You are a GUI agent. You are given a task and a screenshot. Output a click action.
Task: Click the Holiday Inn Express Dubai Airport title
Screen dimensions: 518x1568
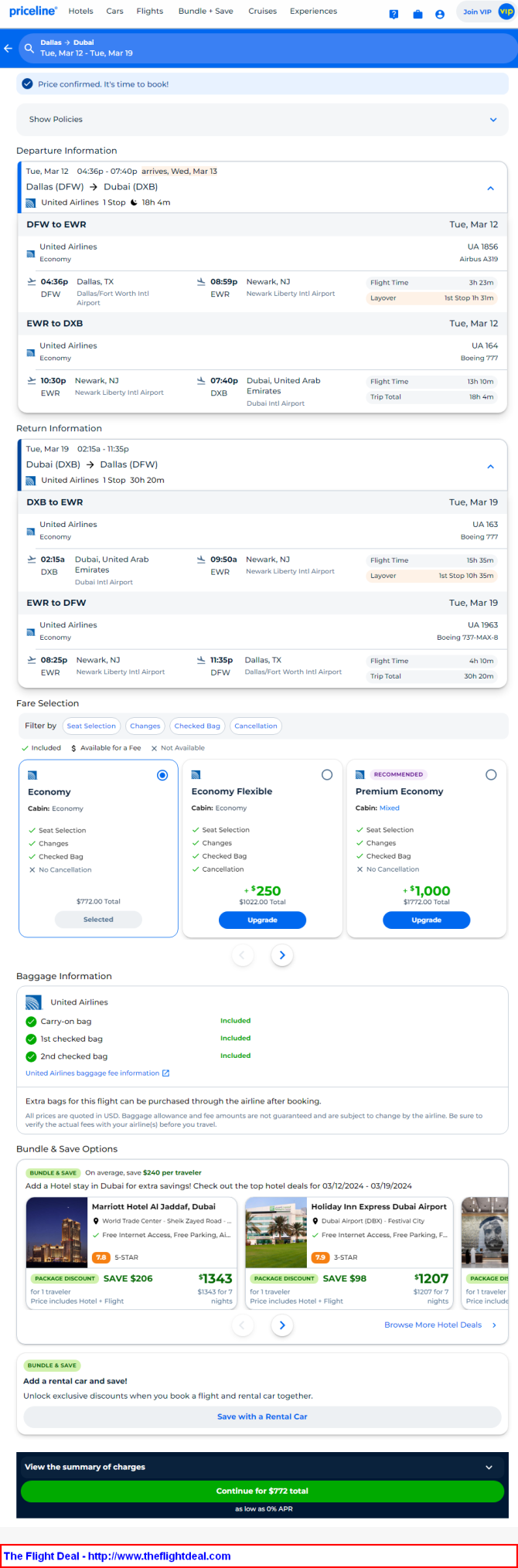pyautogui.click(x=379, y=1206)
